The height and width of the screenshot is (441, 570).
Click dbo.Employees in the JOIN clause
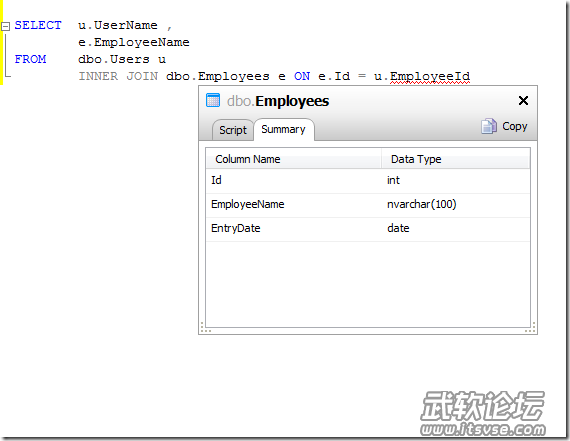218,76
